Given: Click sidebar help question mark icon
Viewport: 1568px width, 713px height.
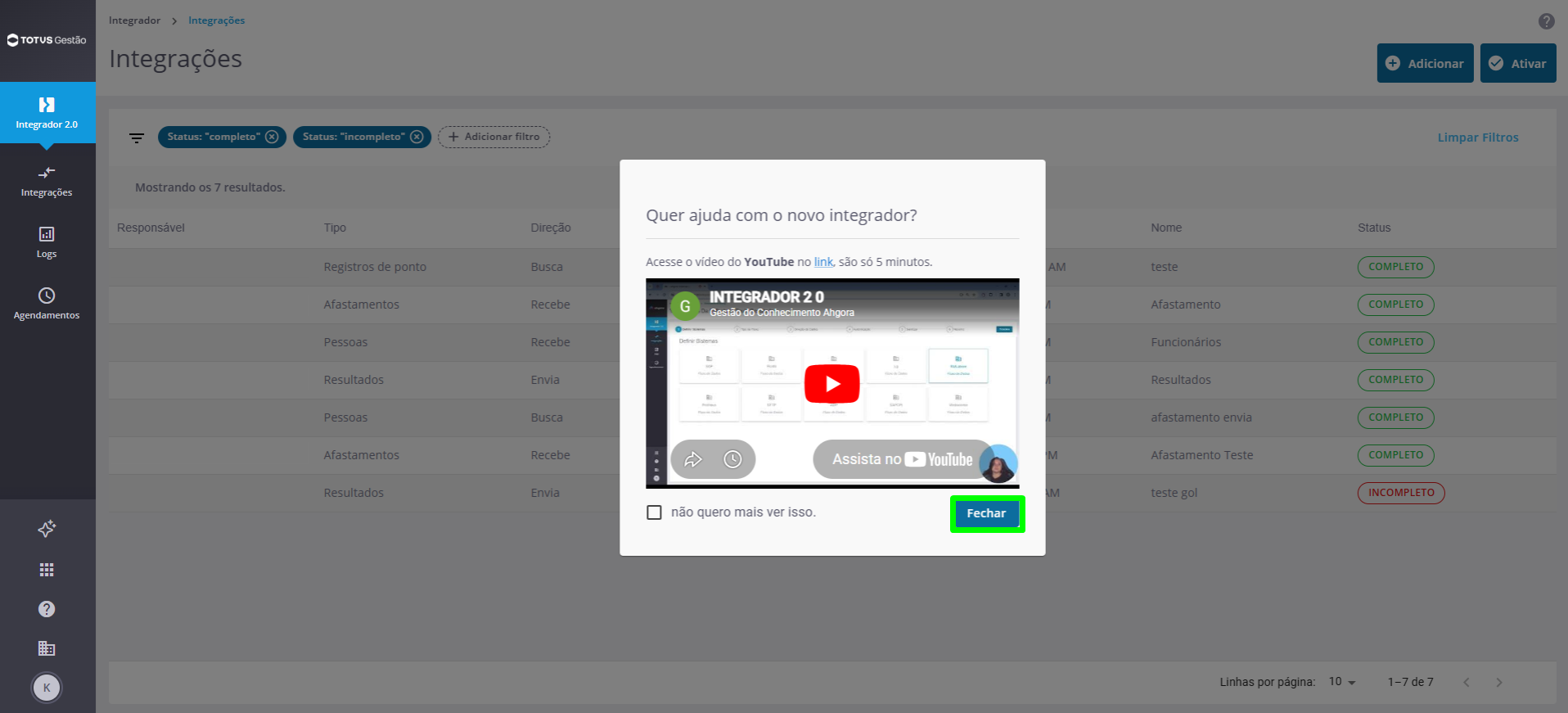Looking at the screenshot, I should pos(47,609).
